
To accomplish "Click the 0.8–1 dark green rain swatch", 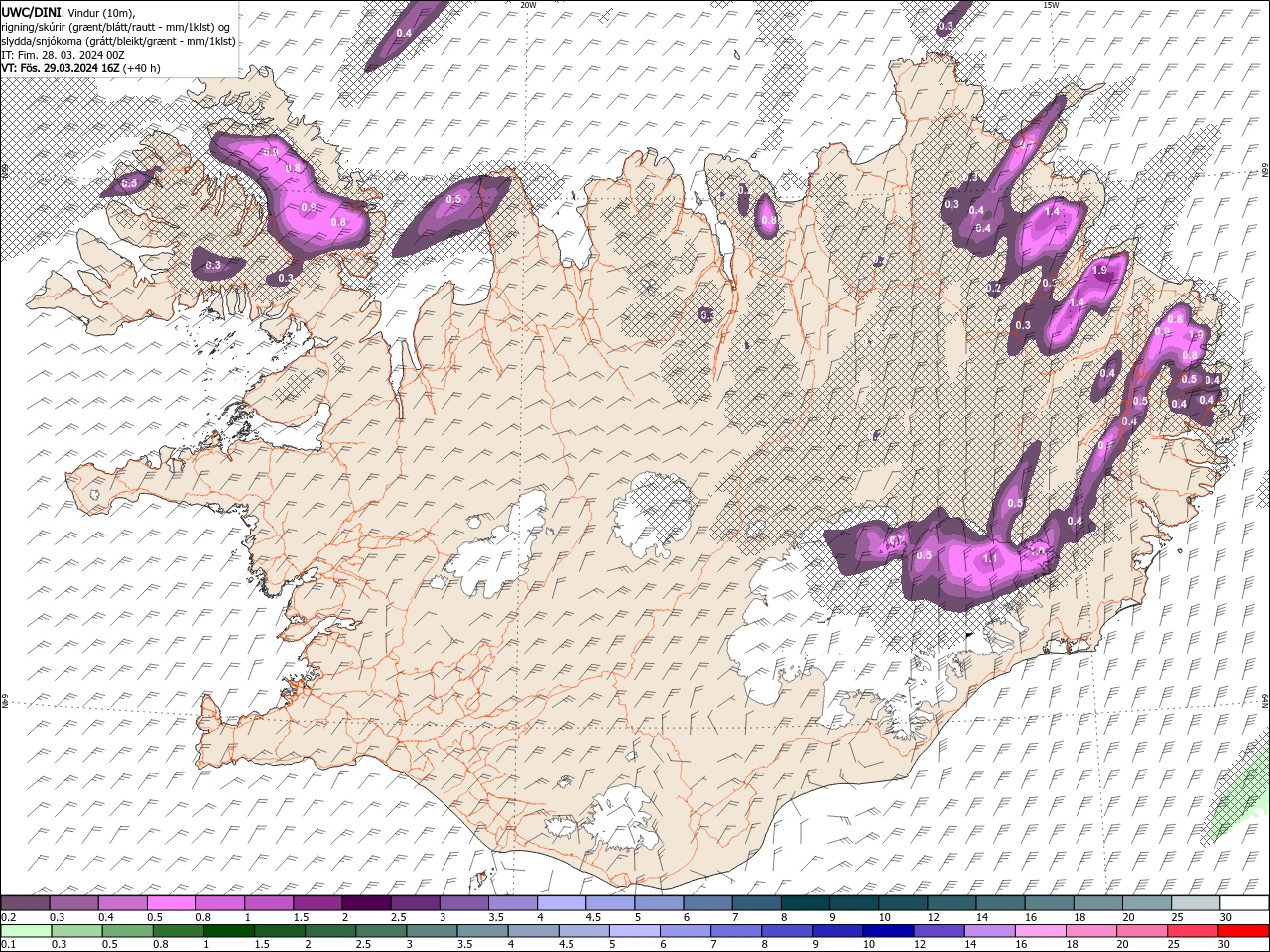I will pyautogui.click(x=179, y=931).
